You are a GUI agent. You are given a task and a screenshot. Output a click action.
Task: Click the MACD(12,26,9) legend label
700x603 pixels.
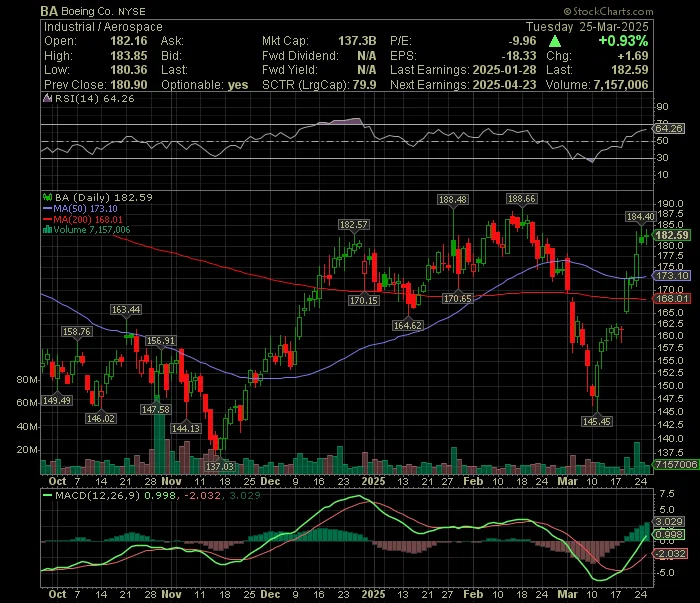pos(97,495)
